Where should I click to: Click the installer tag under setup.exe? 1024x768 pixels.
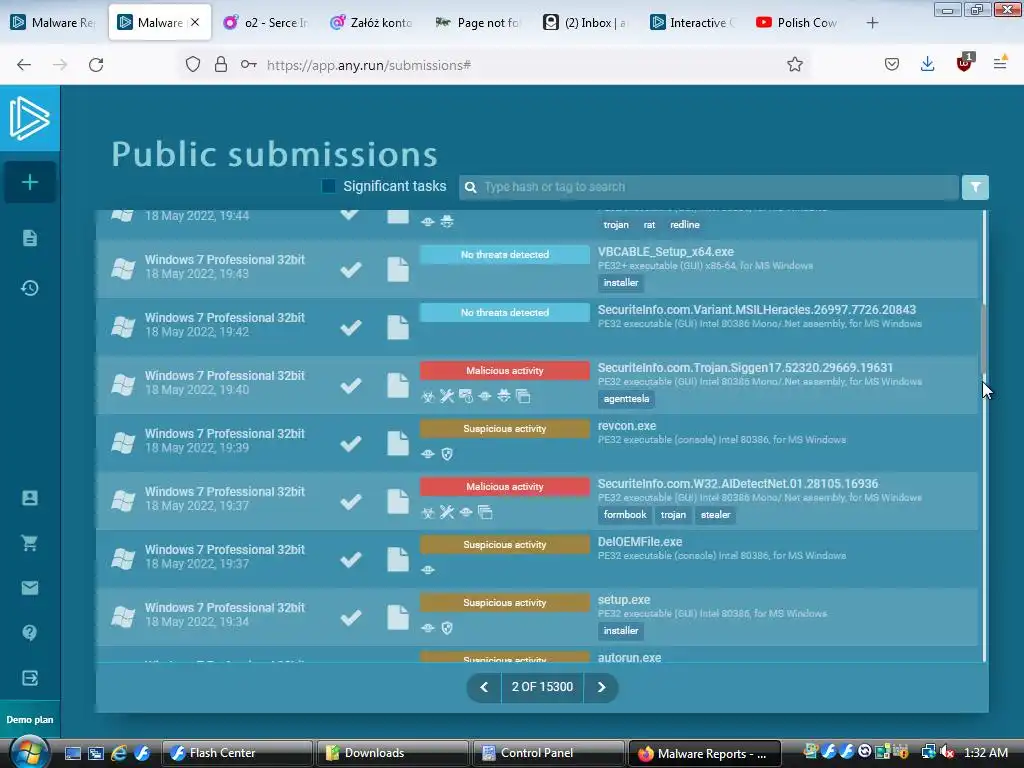pos(620,631)
